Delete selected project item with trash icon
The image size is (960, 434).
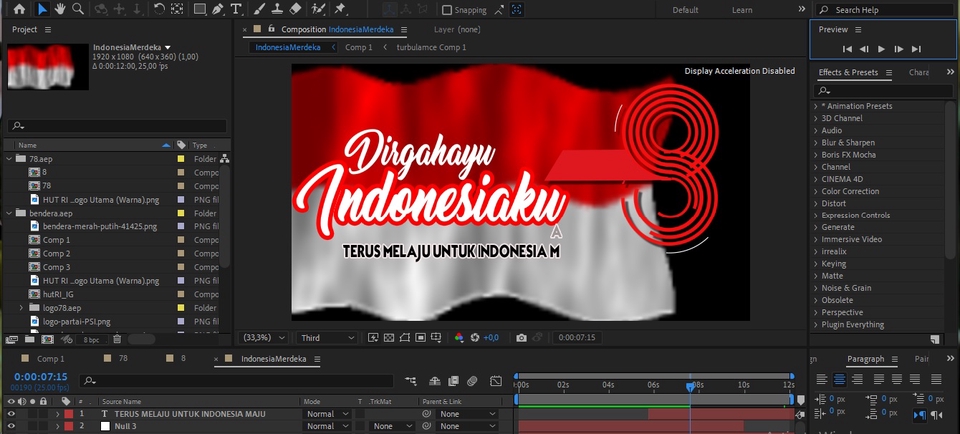tap(118, 339)
